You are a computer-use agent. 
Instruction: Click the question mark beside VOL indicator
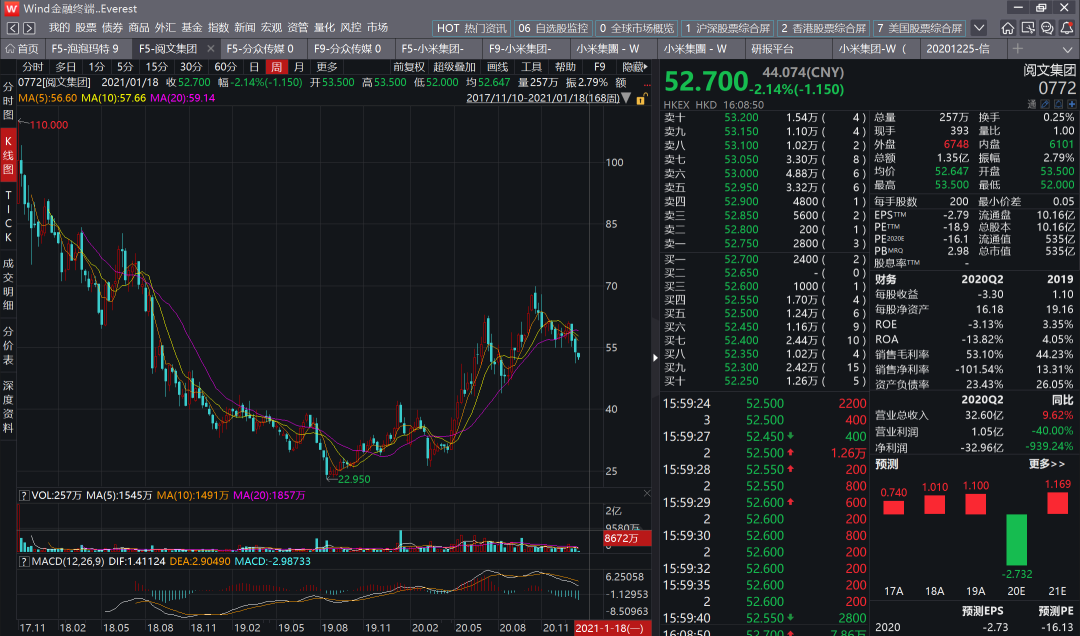(x=23, y=495)
